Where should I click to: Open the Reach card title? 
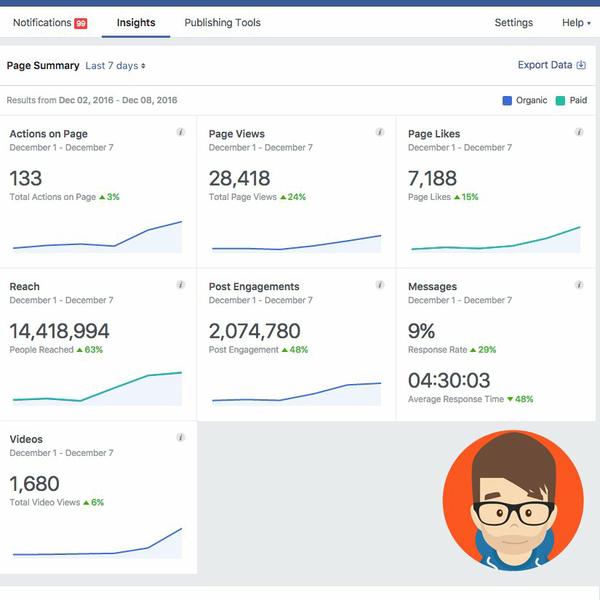(24, 287)
